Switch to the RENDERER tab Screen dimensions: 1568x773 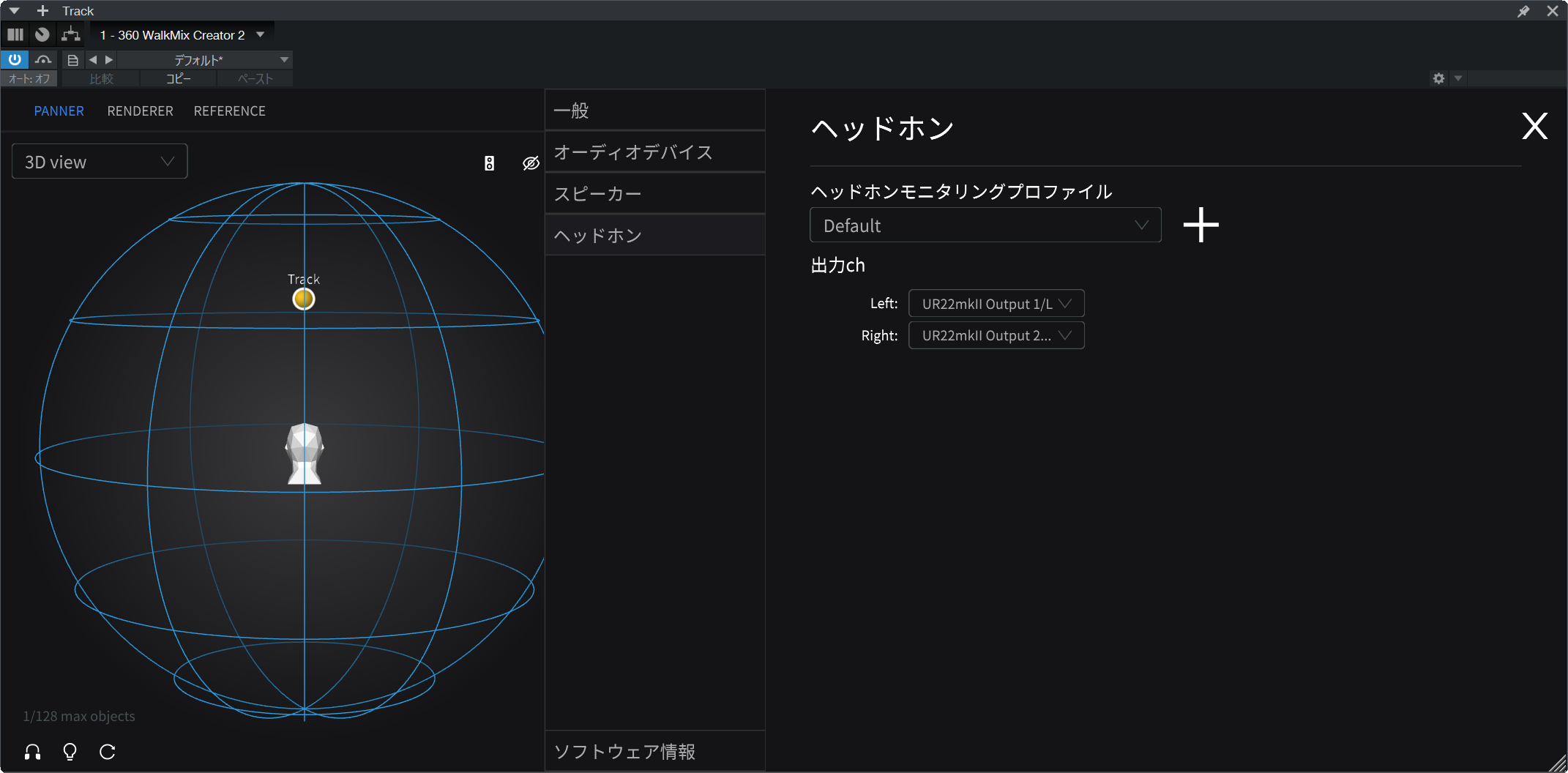[140, 111]
